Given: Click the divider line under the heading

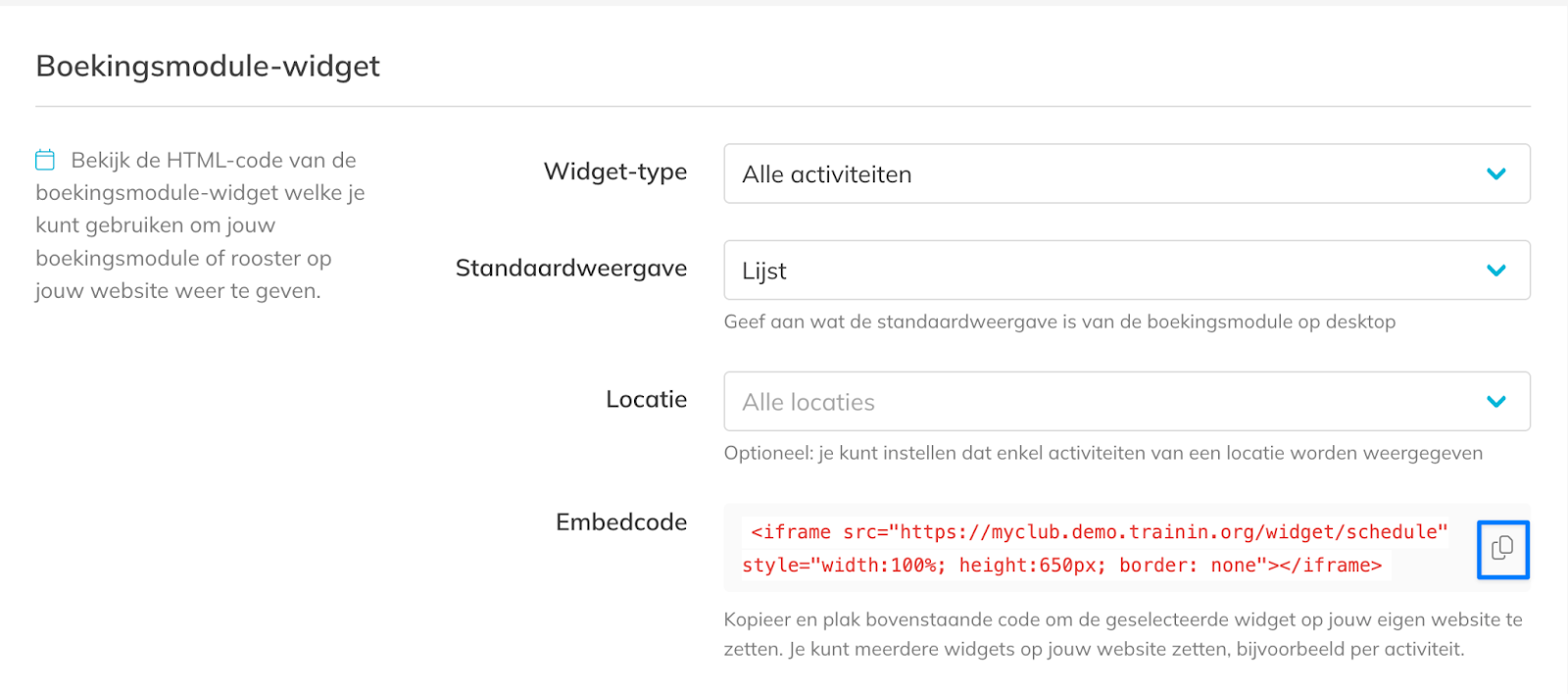Looking at the screenshot, I should (x=782, y=106).
